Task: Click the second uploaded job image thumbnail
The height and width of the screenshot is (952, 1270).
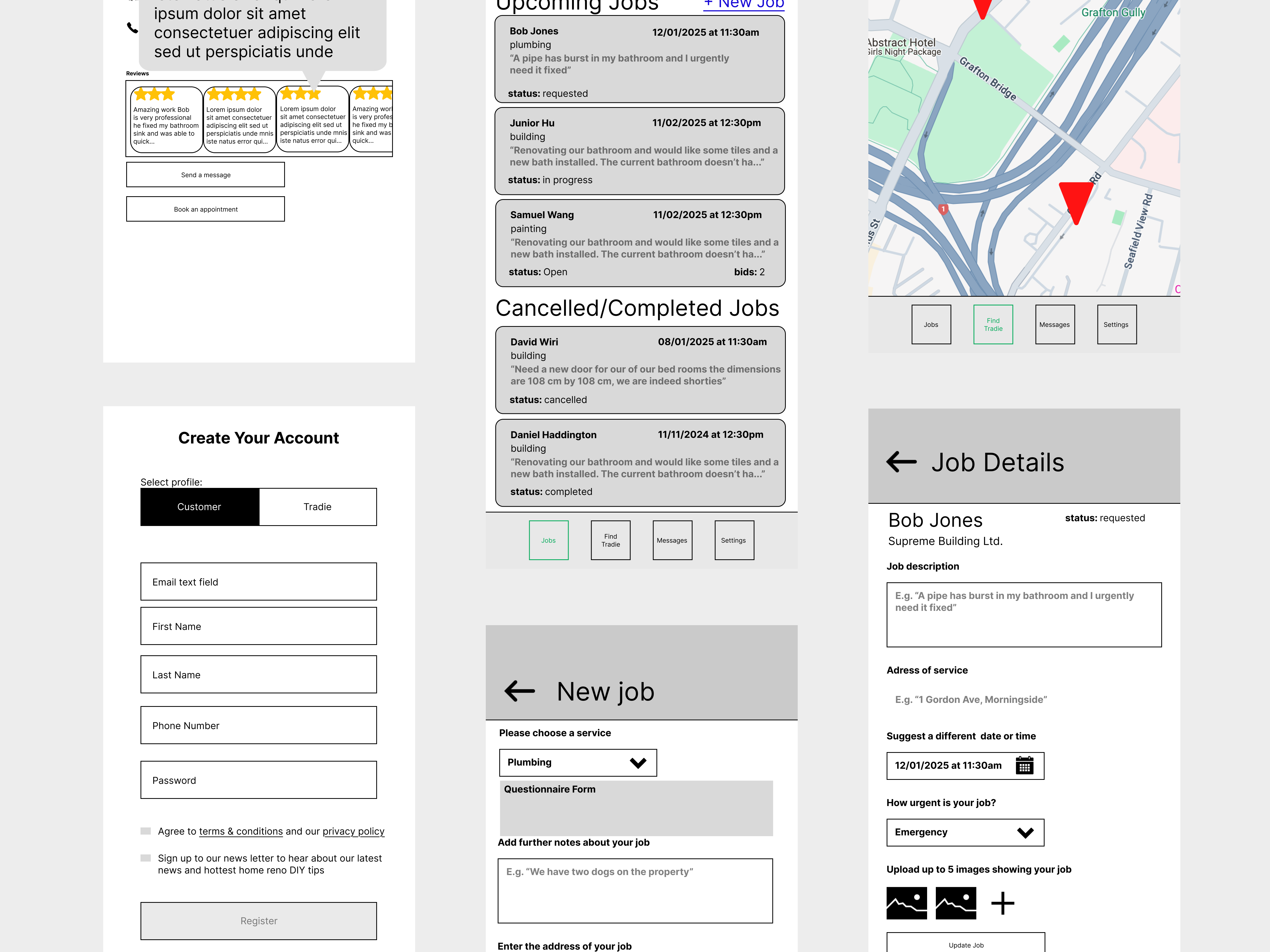Action: click(955, 903)
